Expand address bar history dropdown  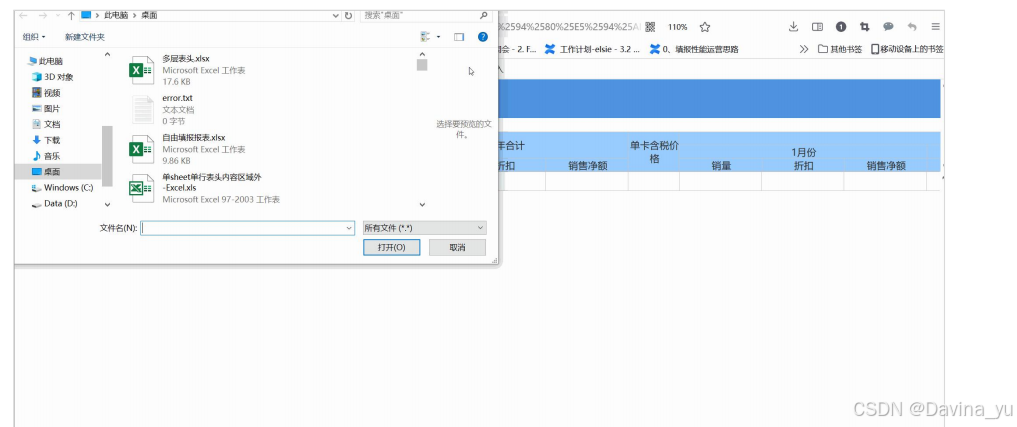tap(335, 15)
